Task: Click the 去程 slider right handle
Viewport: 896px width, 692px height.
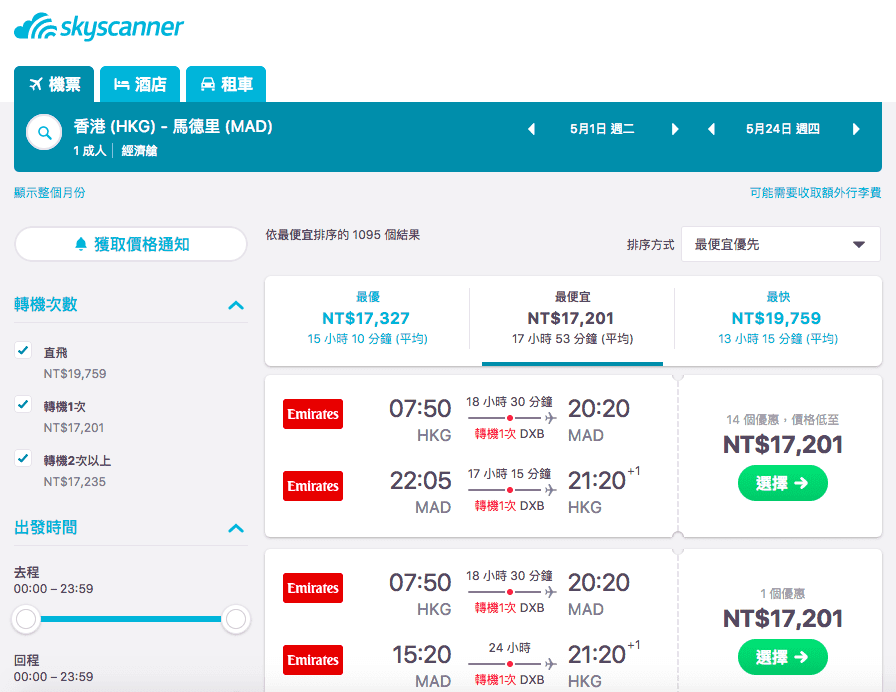Action: point(236,619)
